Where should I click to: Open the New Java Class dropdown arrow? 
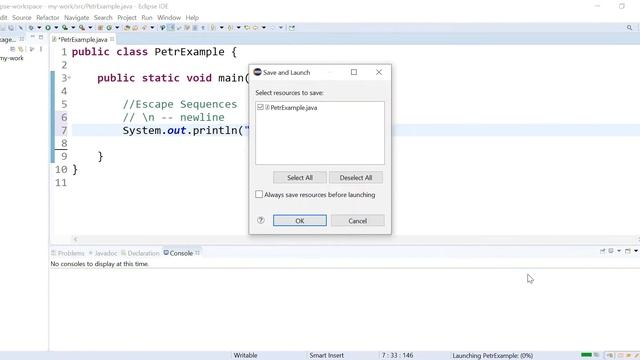tap(117, 28)
